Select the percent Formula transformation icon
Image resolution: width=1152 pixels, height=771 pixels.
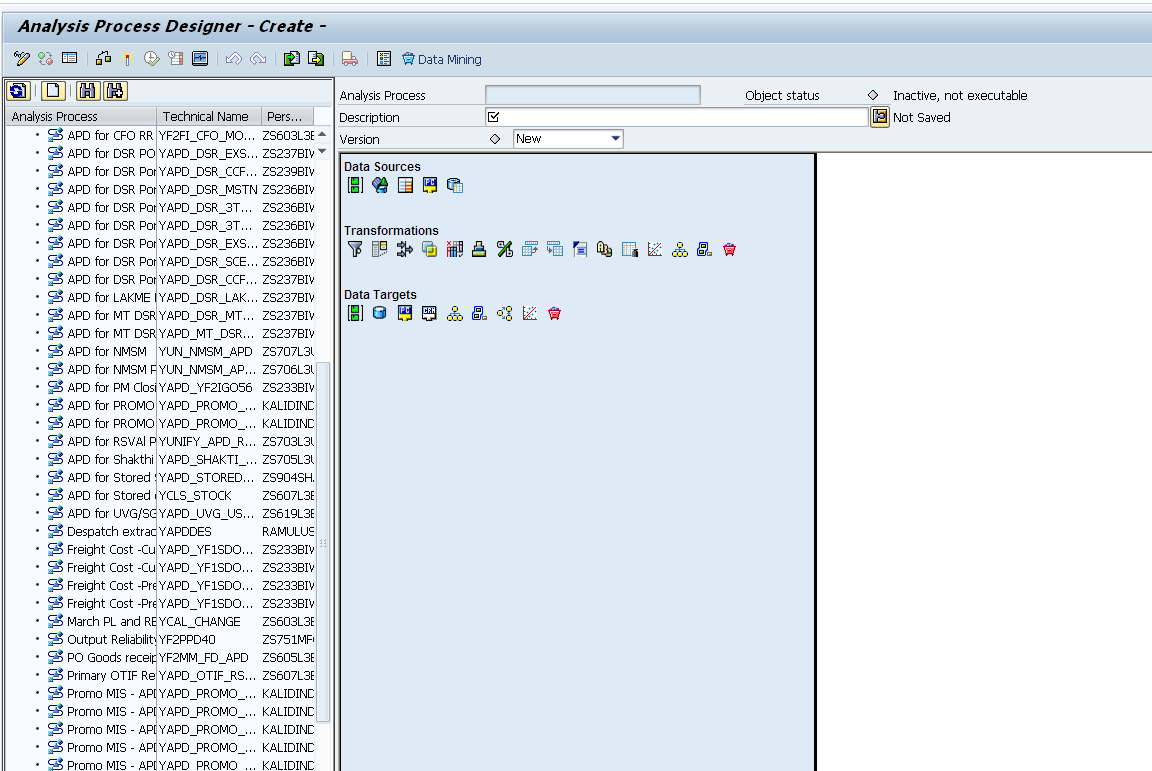pyautogui.click(x=505, y=249)
